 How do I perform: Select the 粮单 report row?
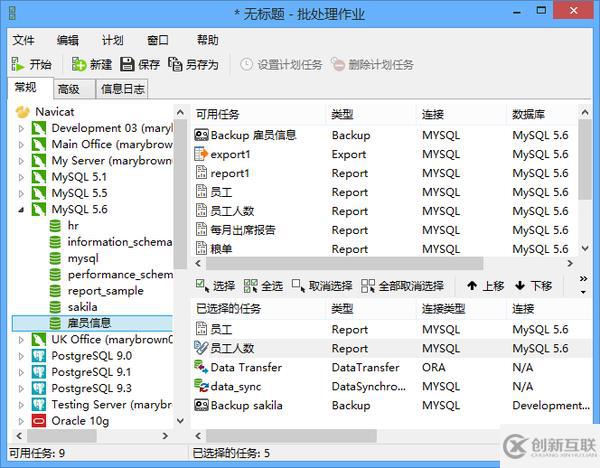[384, 249]
